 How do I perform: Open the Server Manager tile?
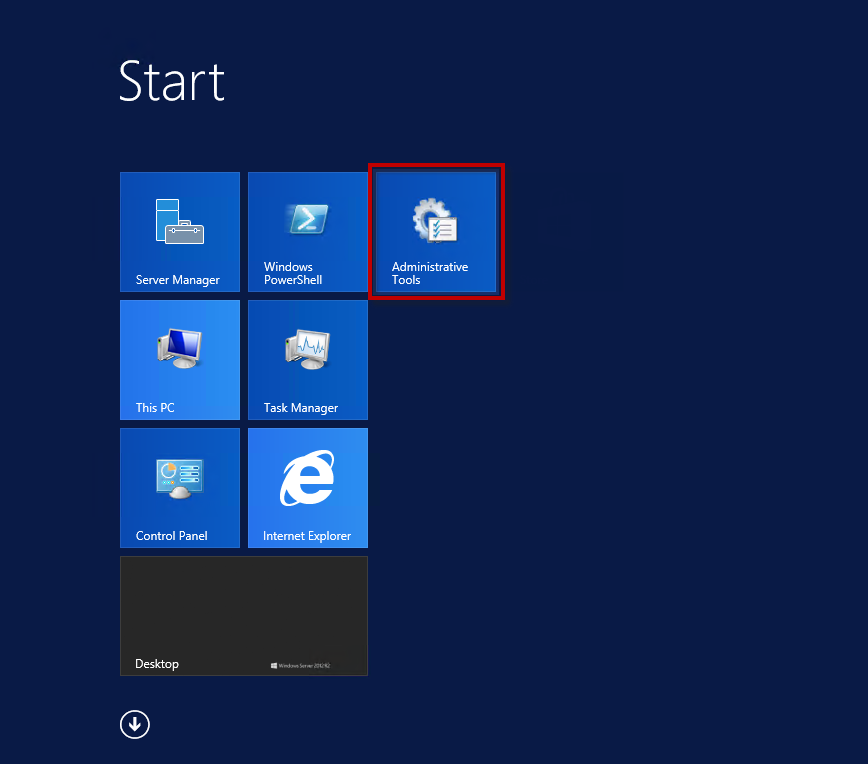pos(180,232)
